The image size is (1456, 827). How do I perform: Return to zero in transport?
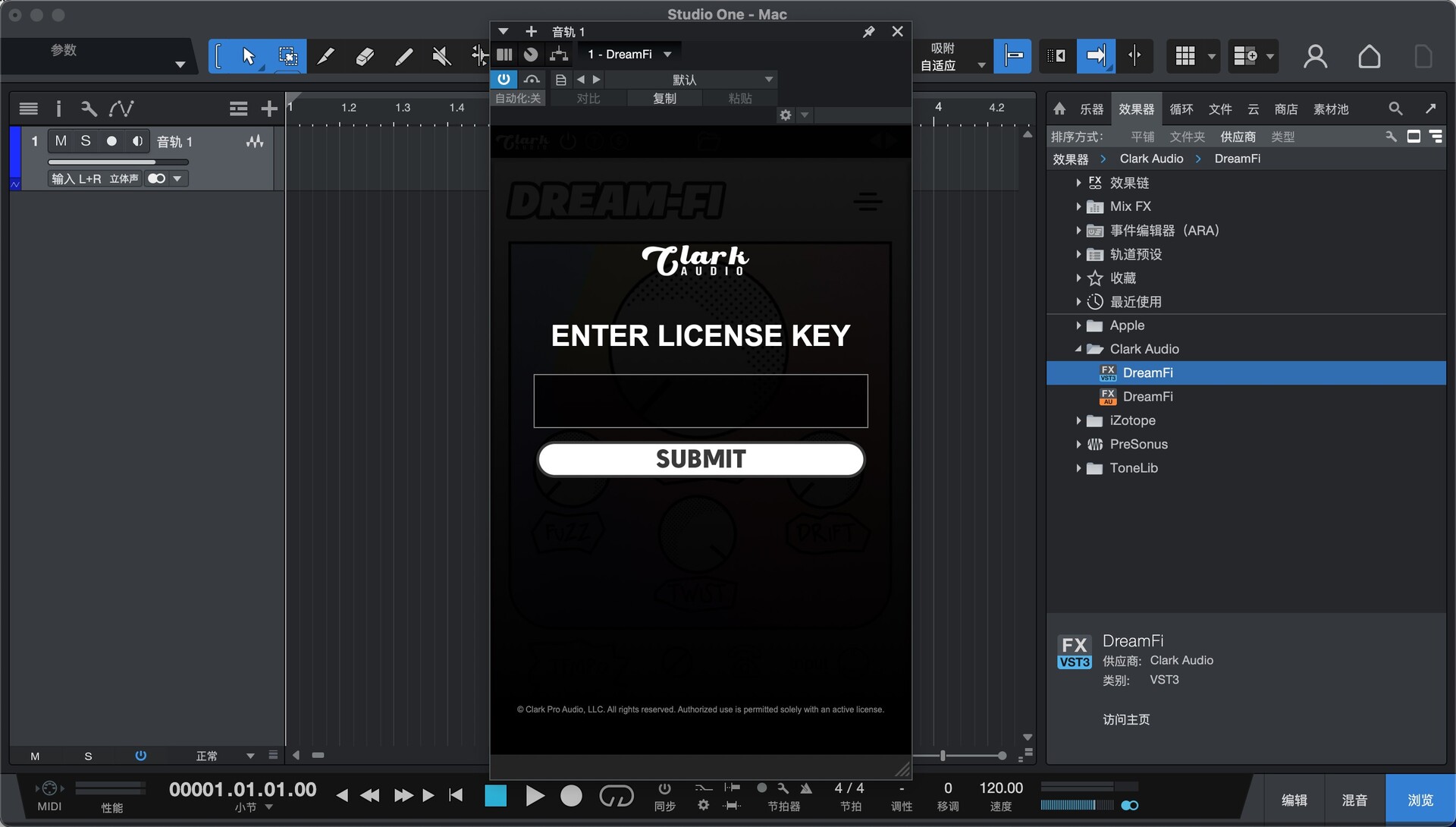pos(456,795)
